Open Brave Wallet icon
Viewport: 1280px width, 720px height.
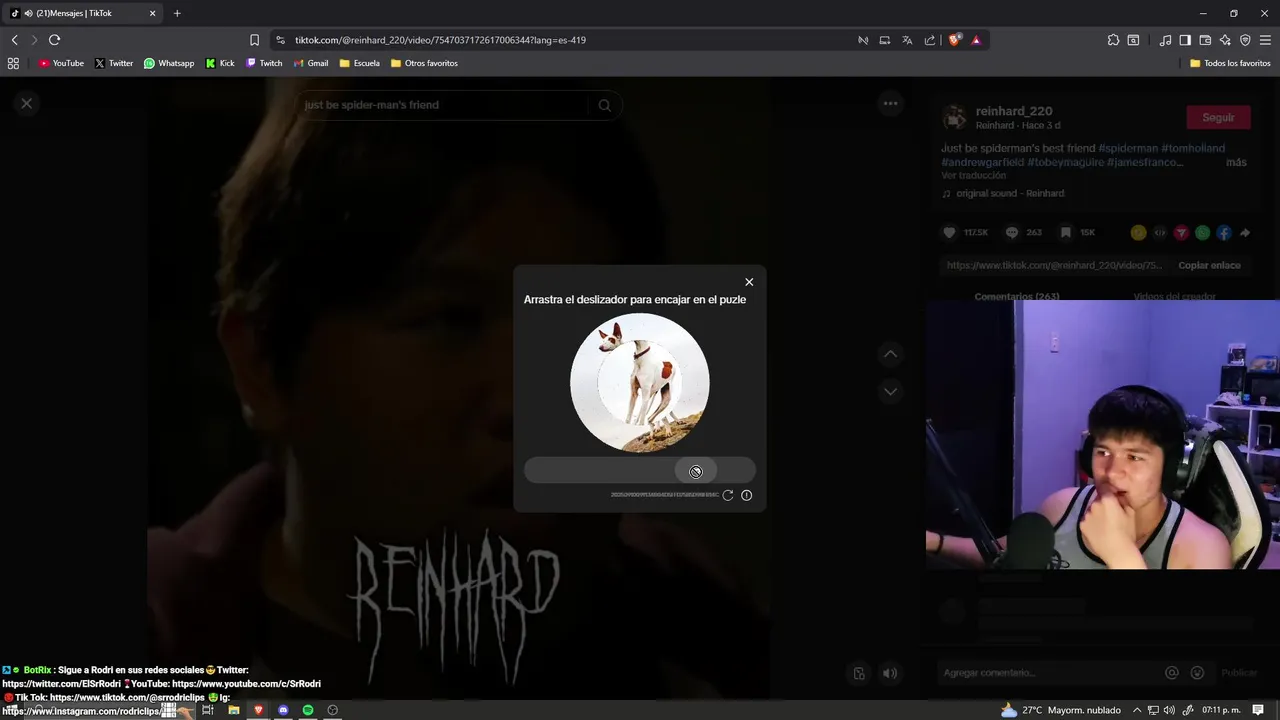[1205, 40]
